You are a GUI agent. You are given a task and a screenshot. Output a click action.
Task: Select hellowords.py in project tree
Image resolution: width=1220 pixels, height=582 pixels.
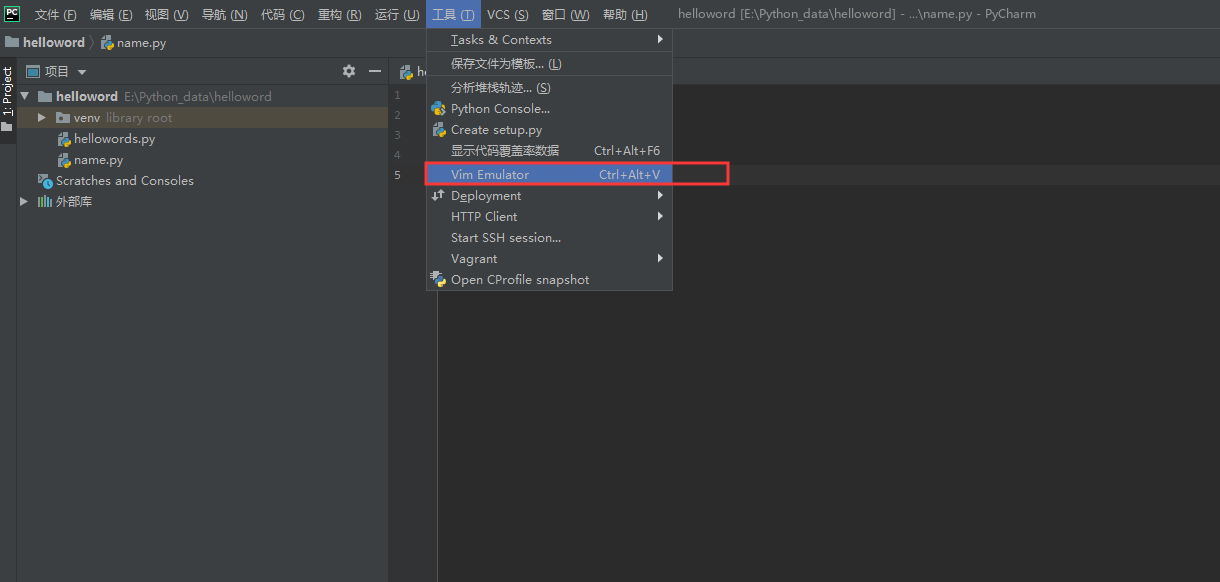114,139
